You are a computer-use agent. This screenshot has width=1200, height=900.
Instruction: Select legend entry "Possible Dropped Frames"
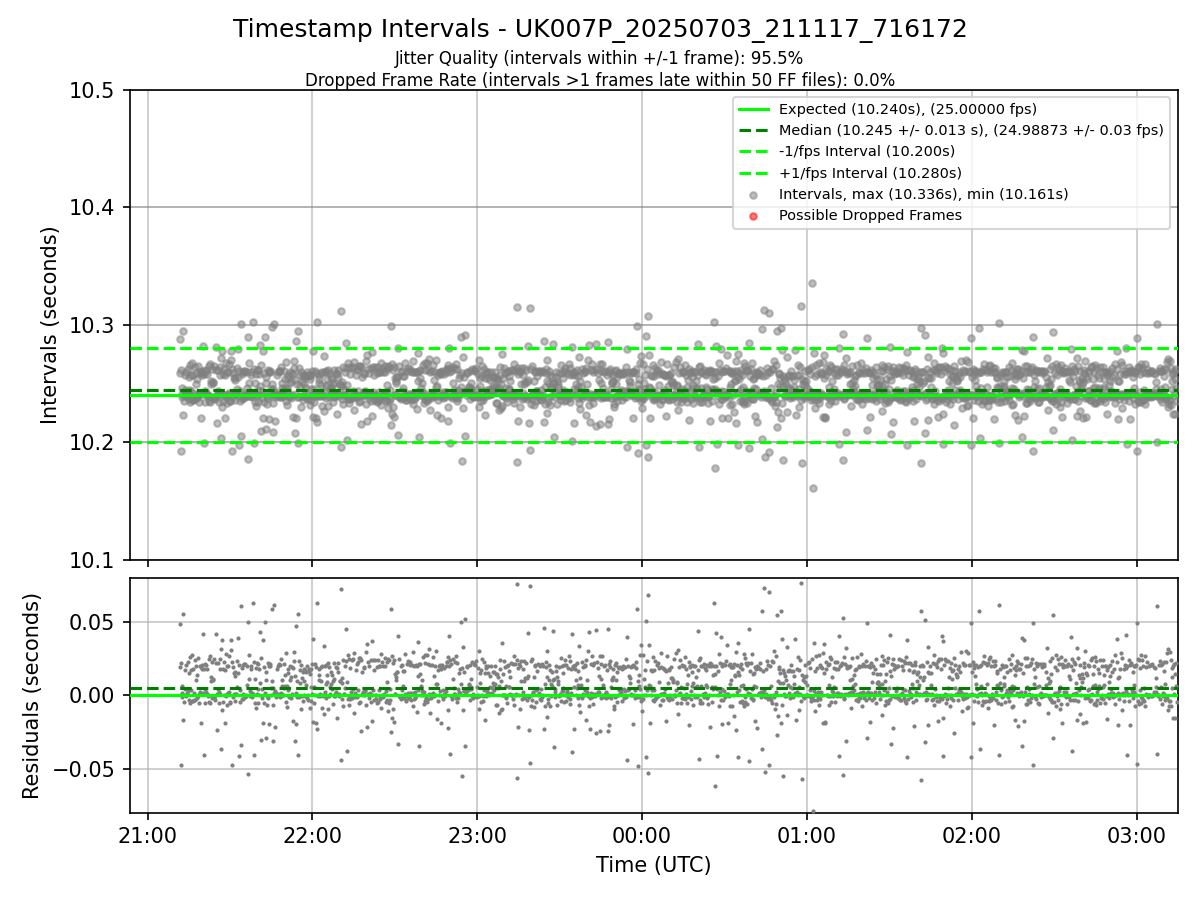(x=870, y=215)
